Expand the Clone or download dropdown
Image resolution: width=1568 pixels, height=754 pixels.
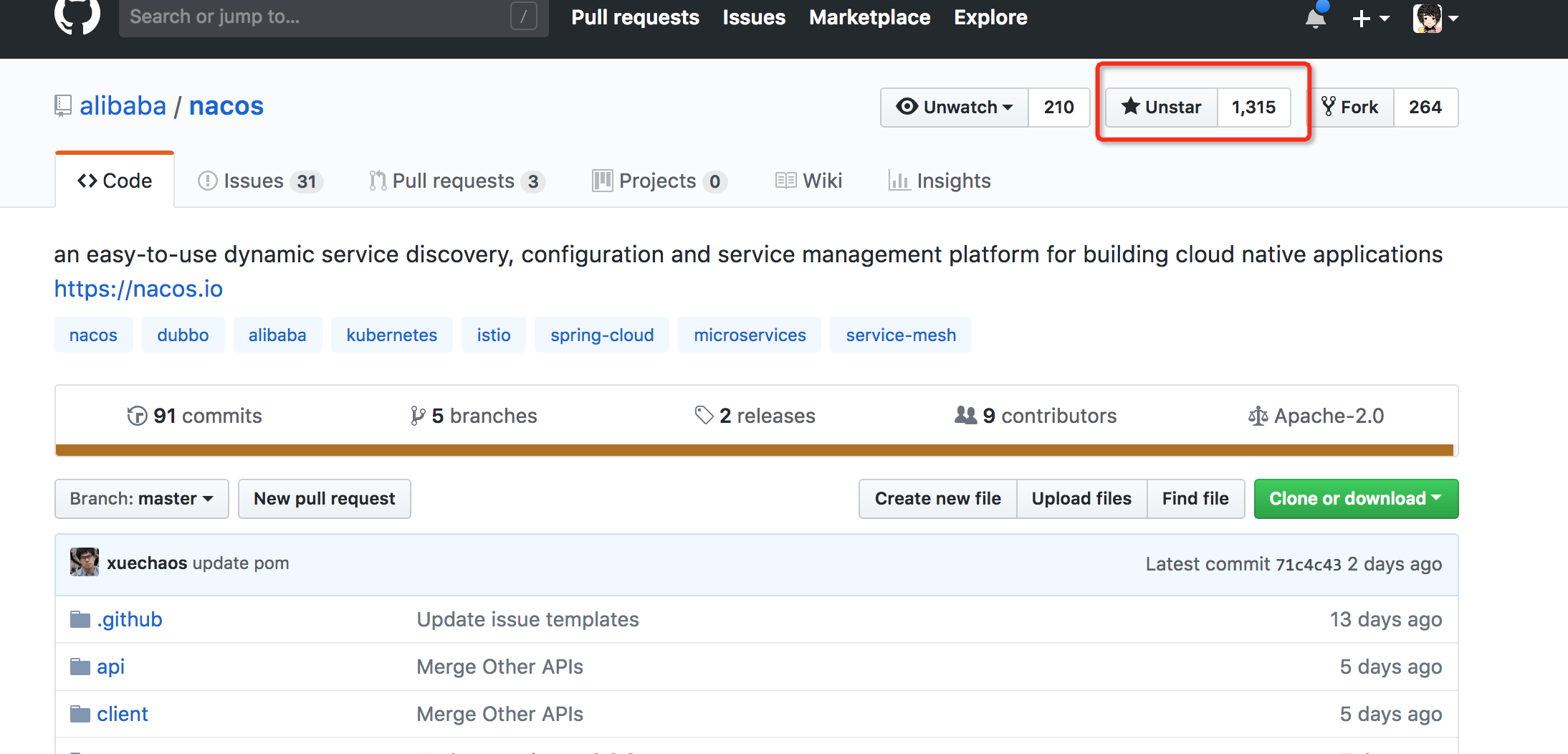point(1356,499)
